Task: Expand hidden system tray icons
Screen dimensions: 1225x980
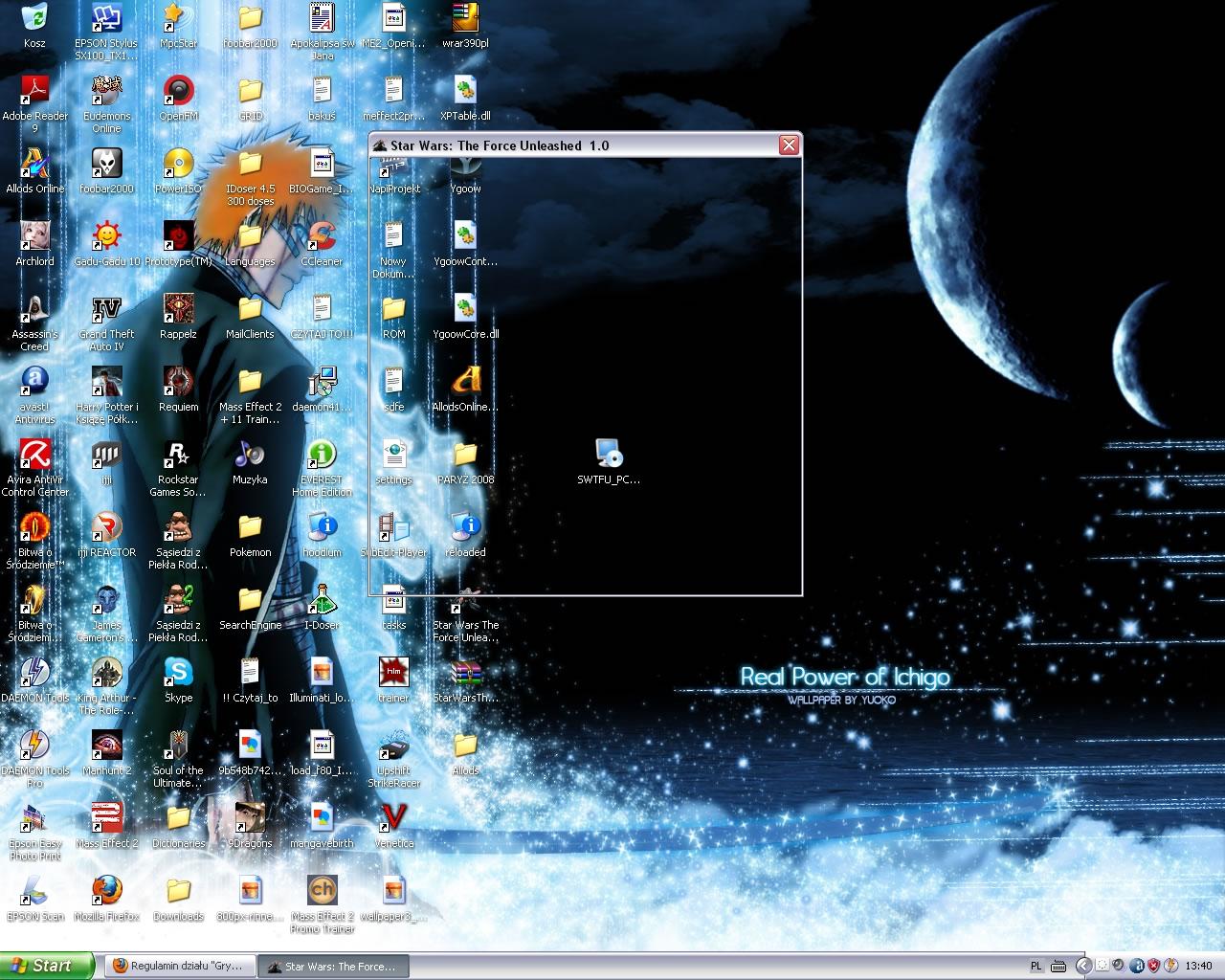Action: (1082, 967)
